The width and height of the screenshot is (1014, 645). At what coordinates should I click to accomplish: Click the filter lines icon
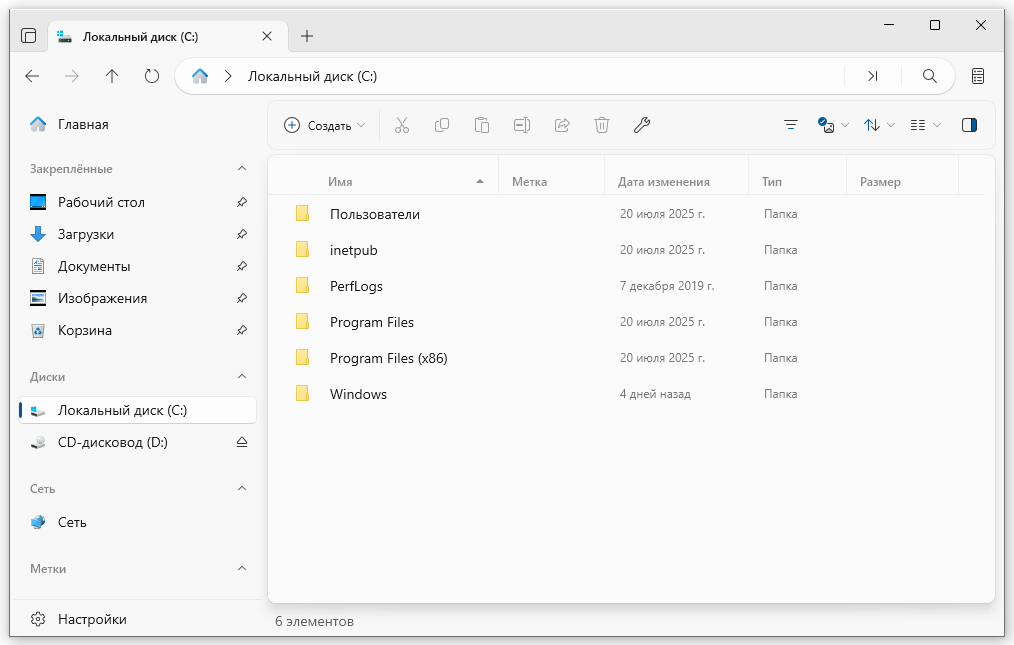(790, 125)
